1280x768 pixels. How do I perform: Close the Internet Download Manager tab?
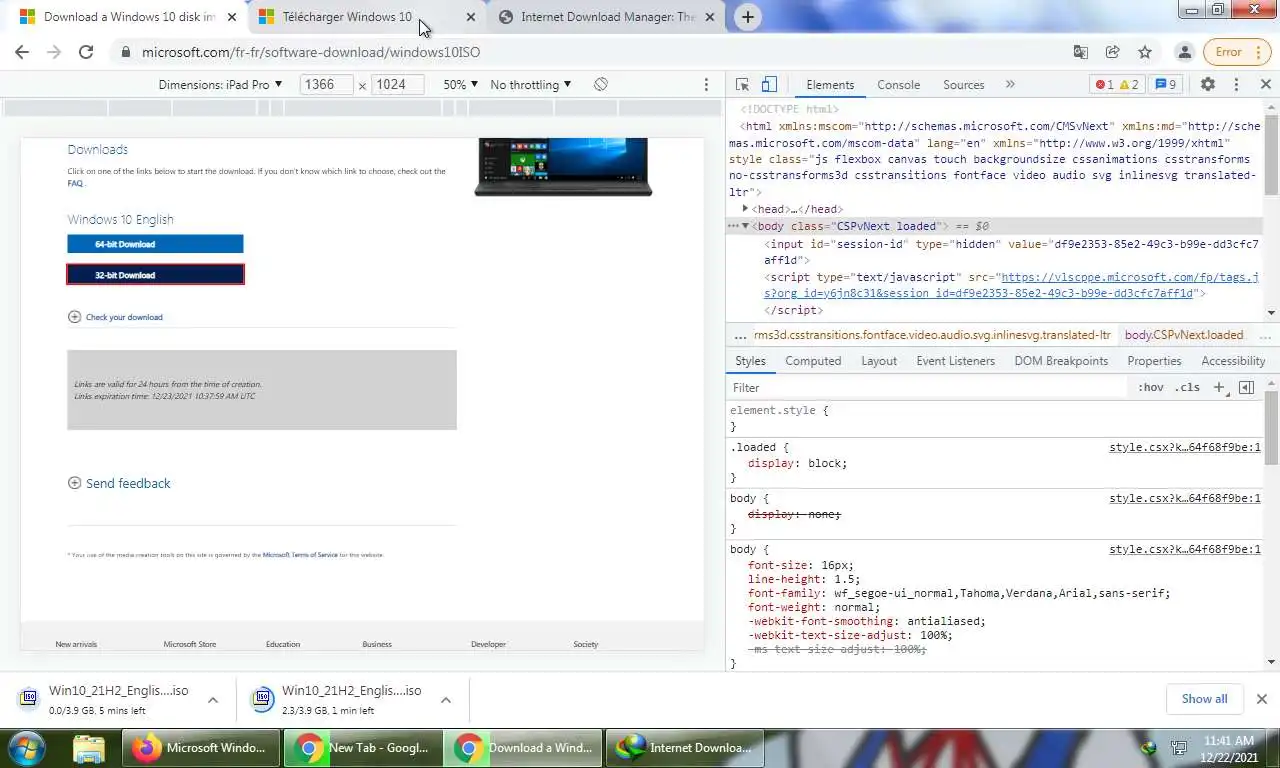pyautogui.click(x=710, y=17)
